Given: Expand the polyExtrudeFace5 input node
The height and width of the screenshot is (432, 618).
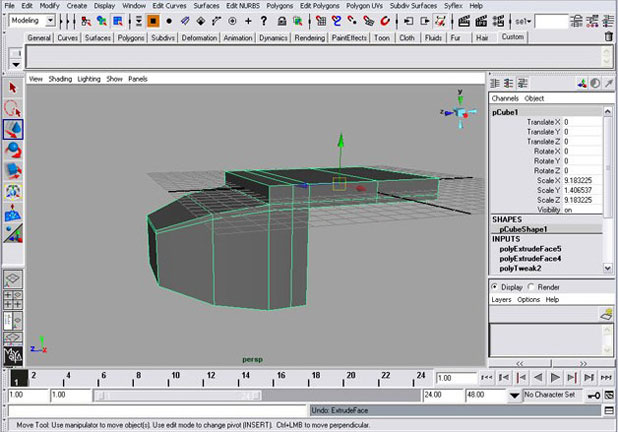Looking at the screenshot, I should pyautogui.click(x=531, y=248).
